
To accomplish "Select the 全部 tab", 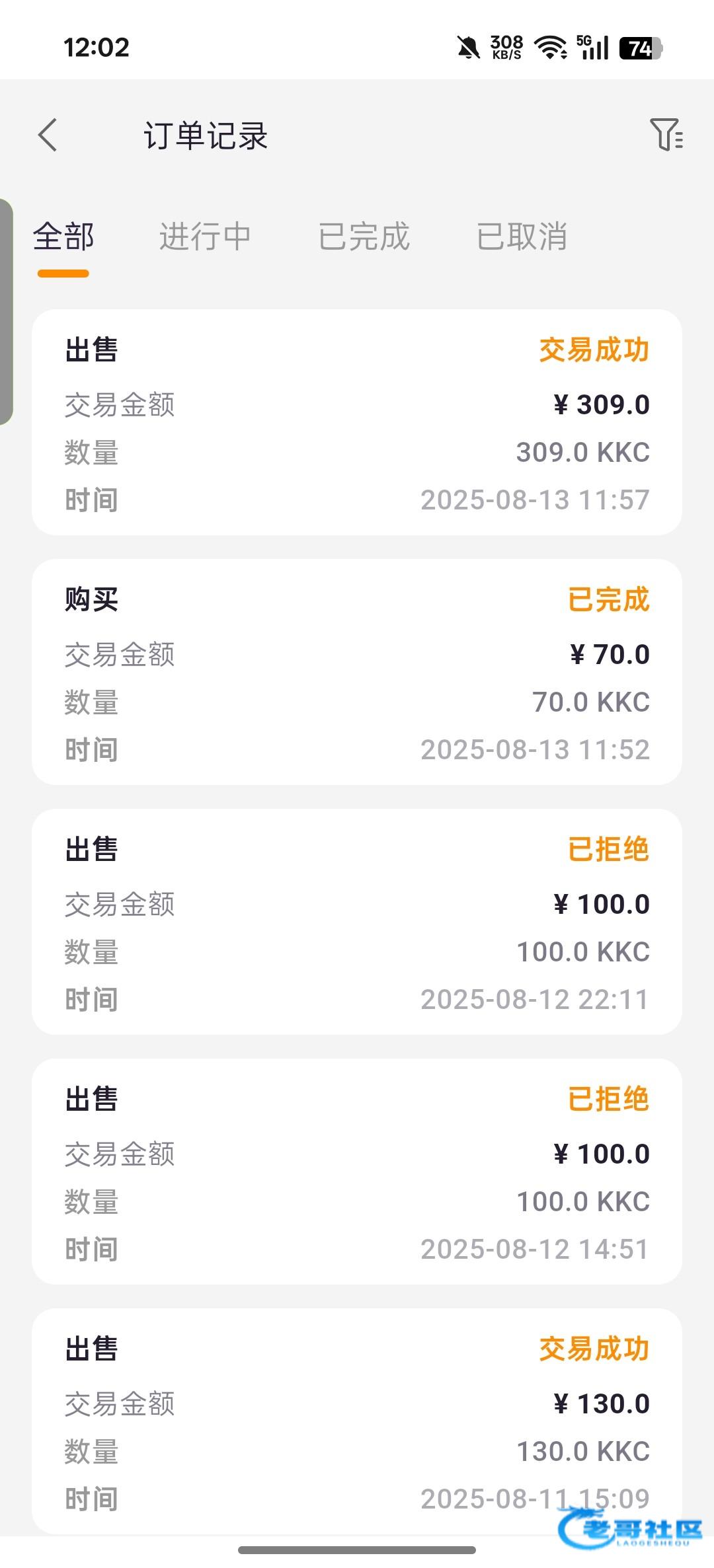I will point(63,237).
